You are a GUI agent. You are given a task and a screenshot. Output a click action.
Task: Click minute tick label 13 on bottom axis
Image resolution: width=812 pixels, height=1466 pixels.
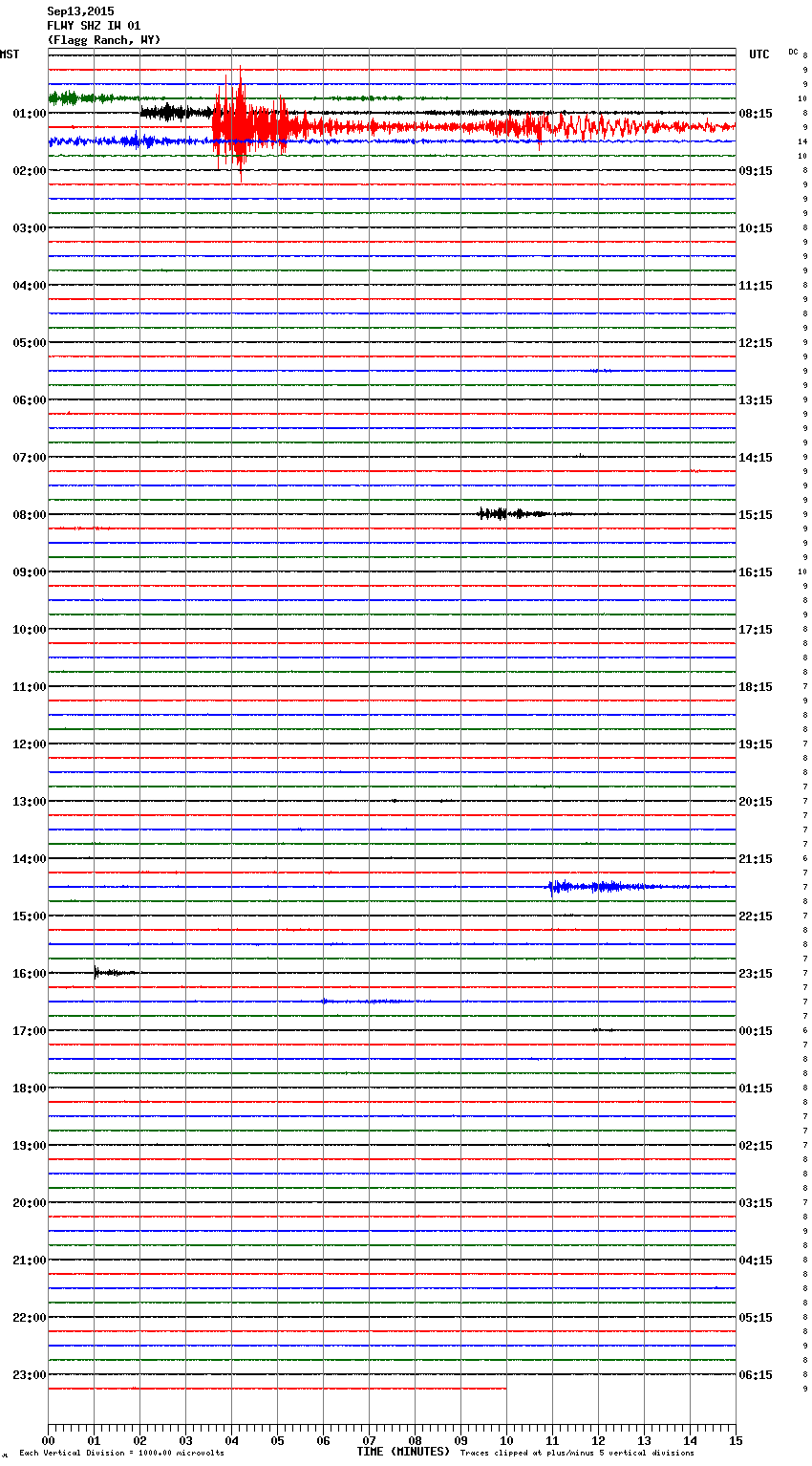644,1440
